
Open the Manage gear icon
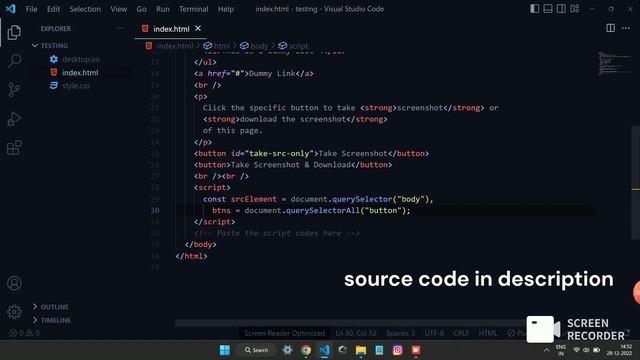[14, 312]
